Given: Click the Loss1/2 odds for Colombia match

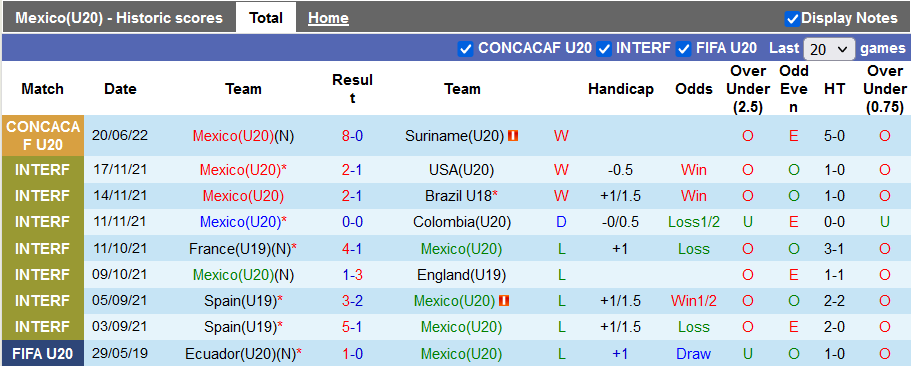Looking at the screenshot, I should [x=694, y=222].
